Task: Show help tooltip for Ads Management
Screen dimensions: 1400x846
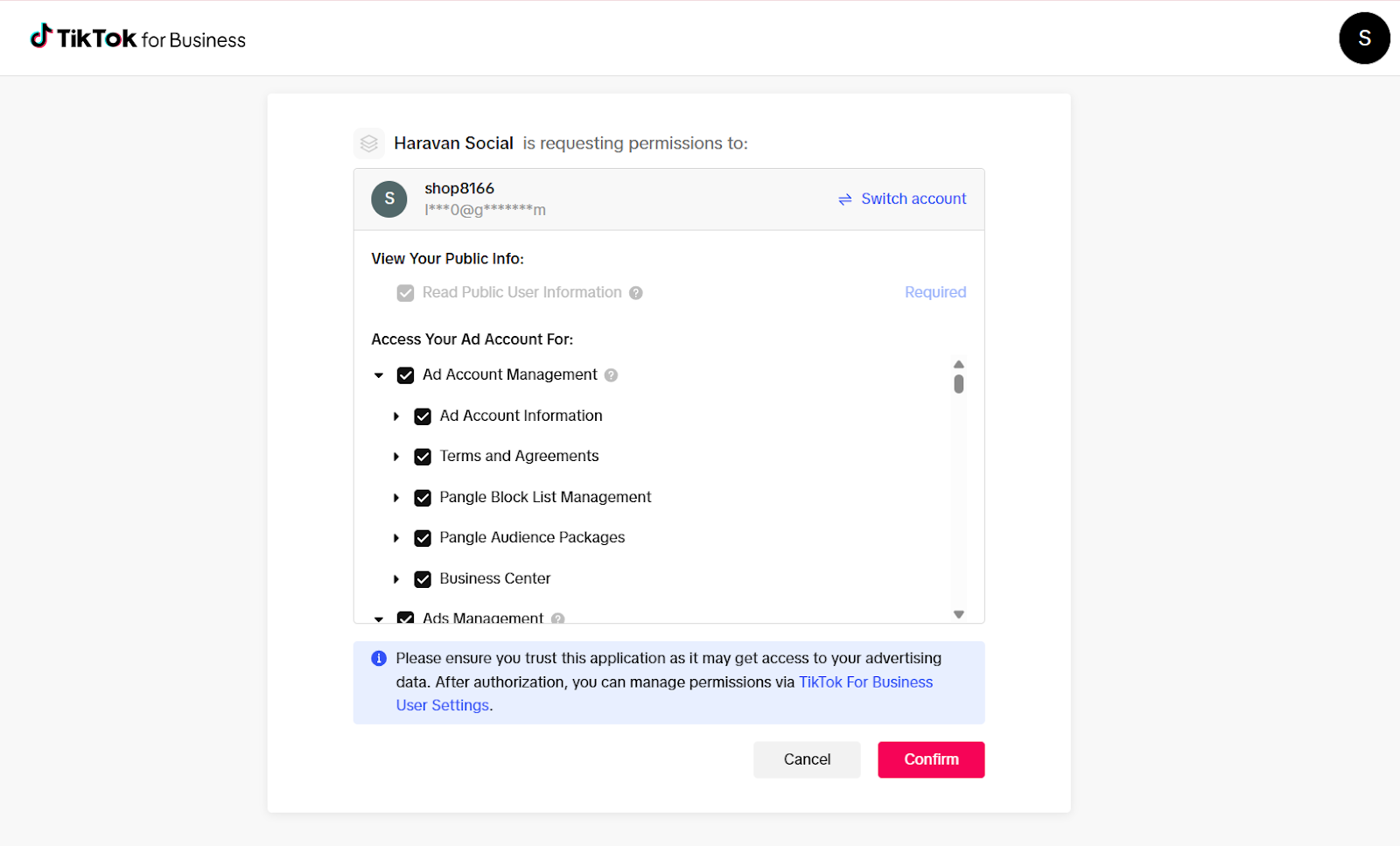Action: coord(558,619)
